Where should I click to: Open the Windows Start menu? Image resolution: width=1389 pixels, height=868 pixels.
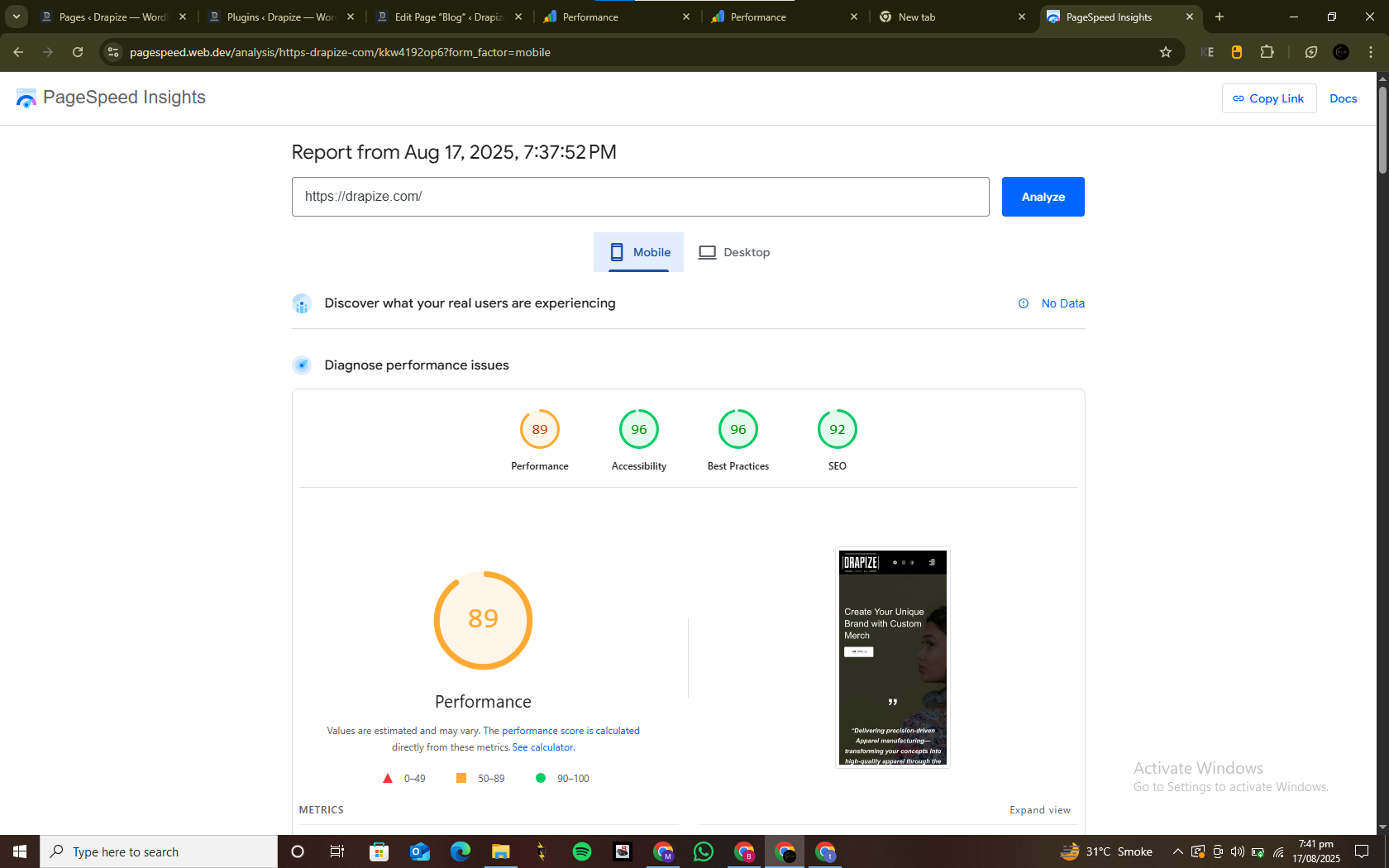click(x=20, y=851)
